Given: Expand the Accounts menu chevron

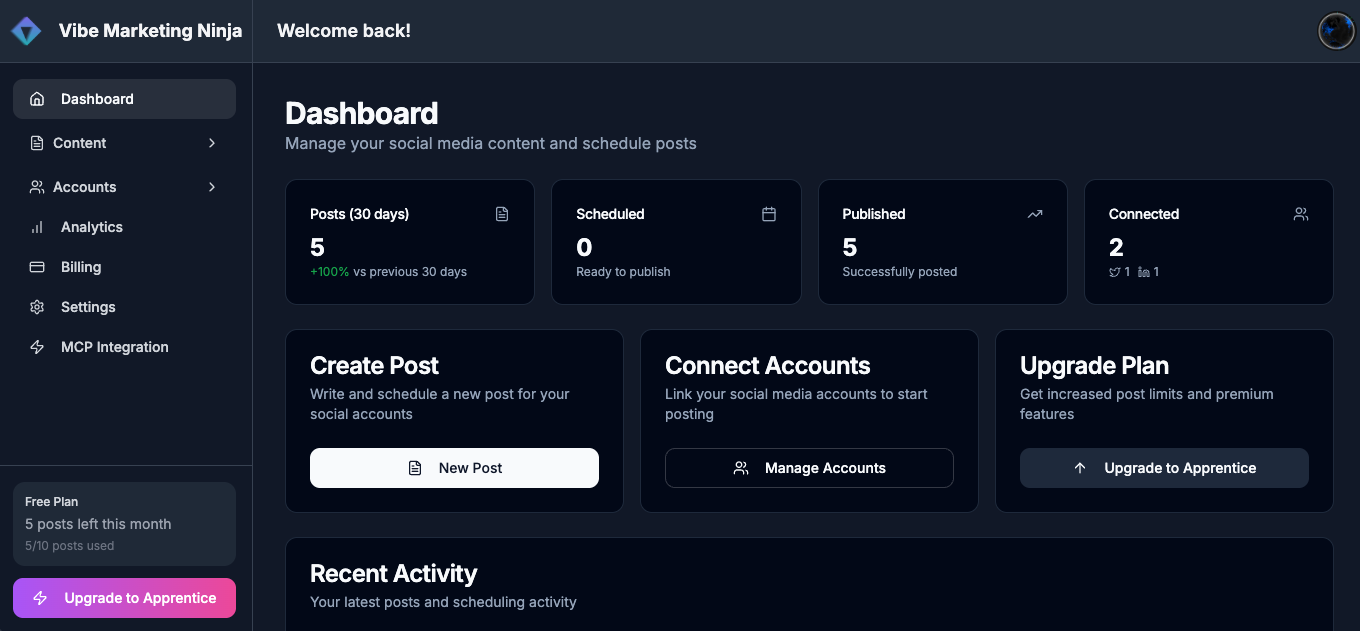Looking at the screenshot, I should click(212, 187).
